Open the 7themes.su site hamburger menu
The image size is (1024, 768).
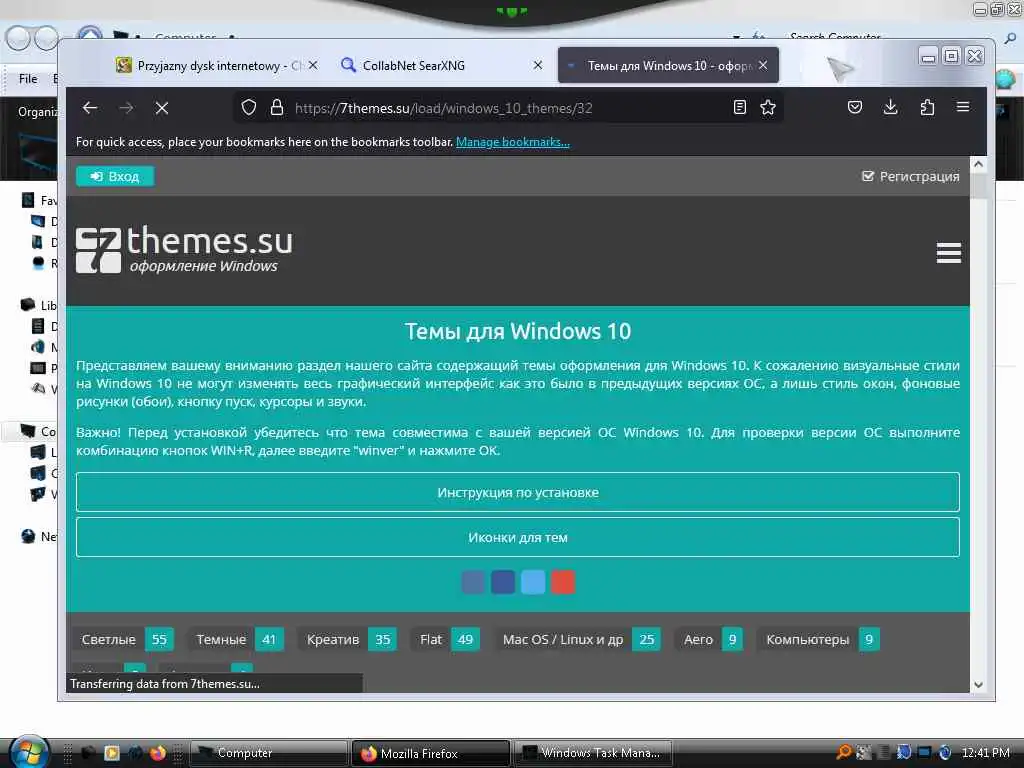(x=948, y=253)
